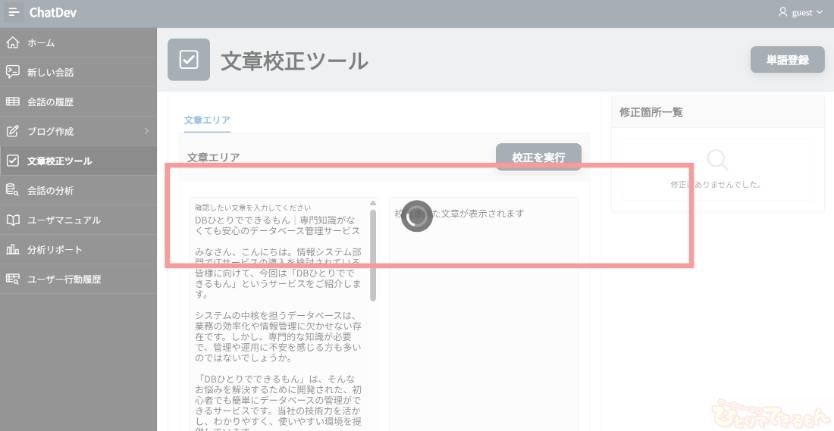The width and height of the screenshot is (834, 431).
Task: Click the blog creation pencil icon
Action: tap(13, 131)
